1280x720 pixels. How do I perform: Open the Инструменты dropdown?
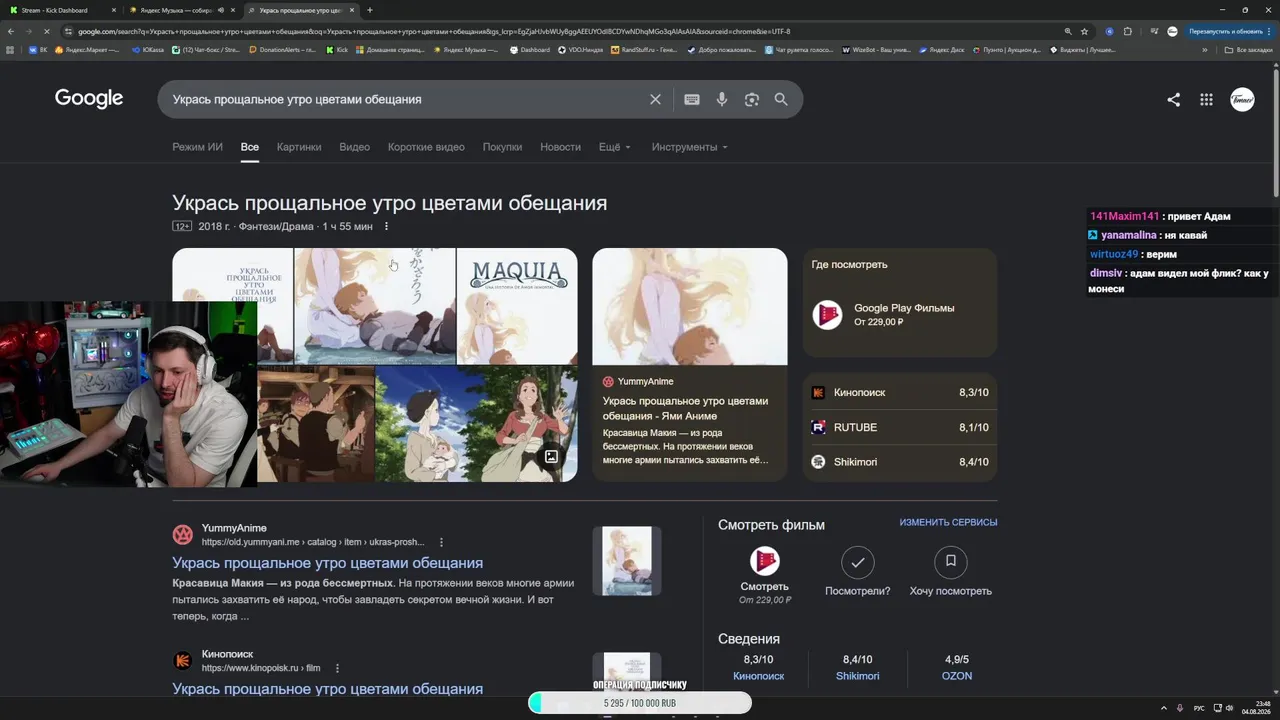click(690, 147)
